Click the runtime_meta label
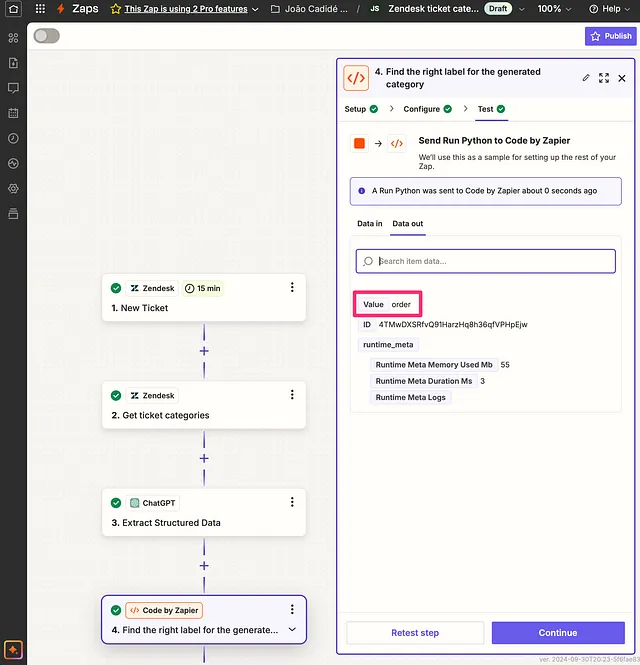This screenshot has width=640, height=665. pos(388,344)
